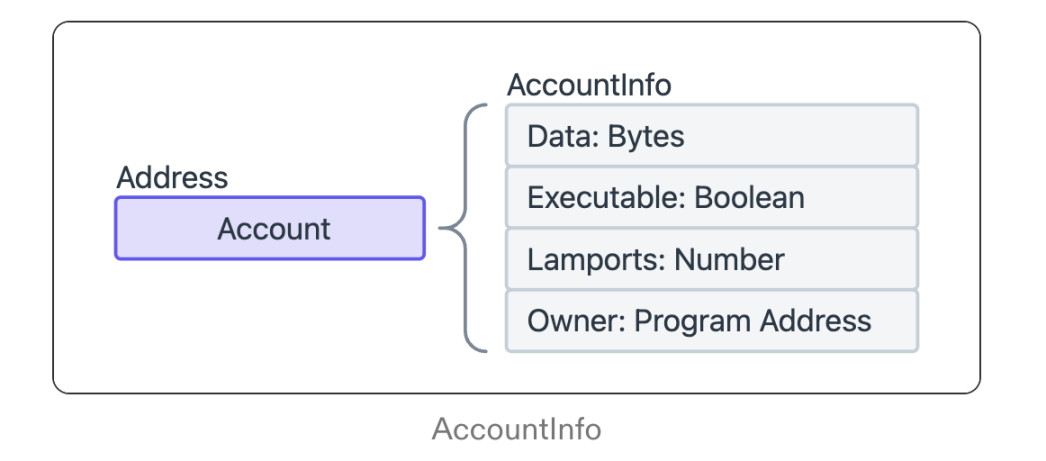1046x461 pixels.
Task: Click the Account text inside purple box
Action: click(x=274, y=229)
